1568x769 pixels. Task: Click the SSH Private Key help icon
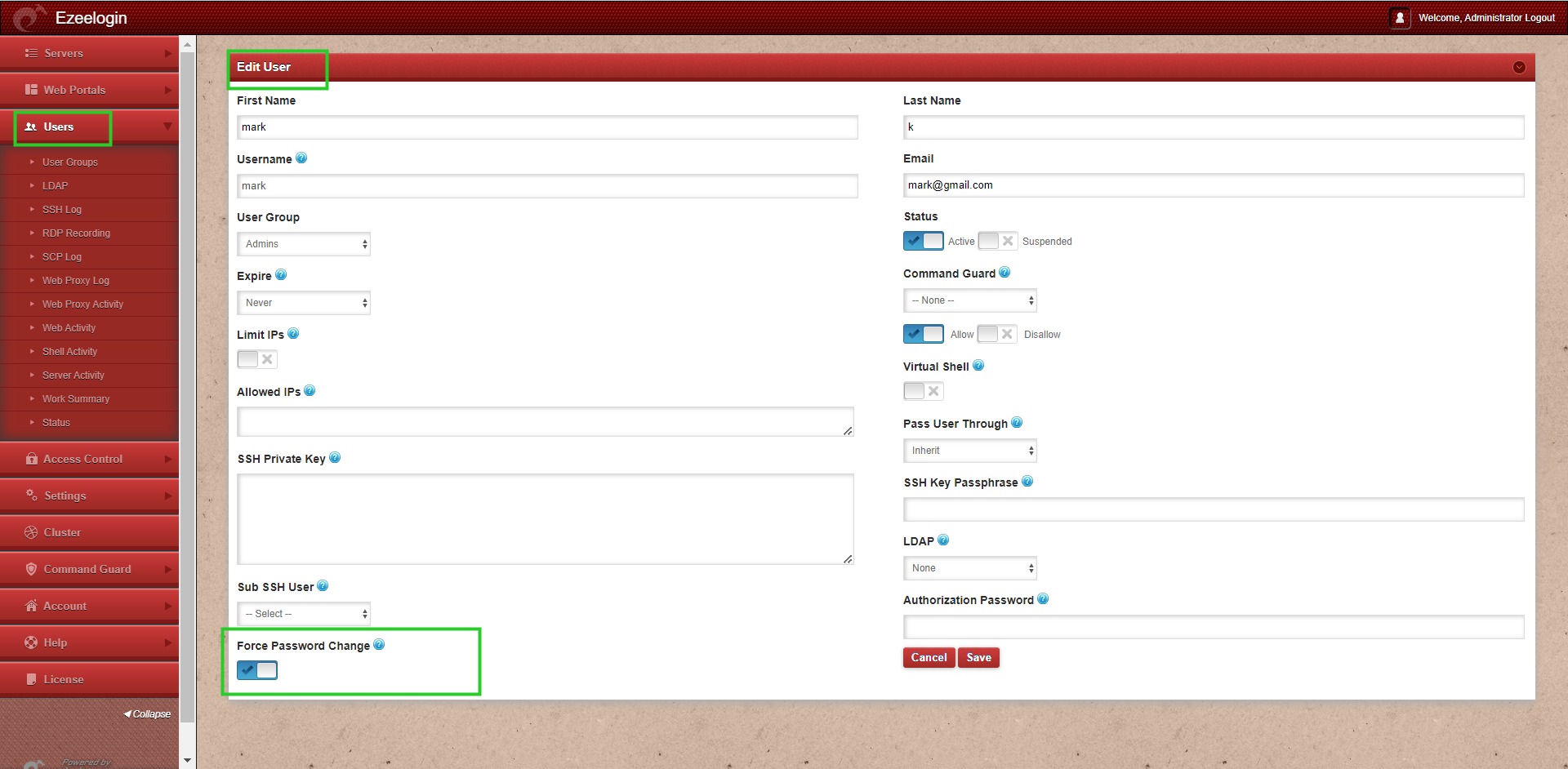(335, 458)
